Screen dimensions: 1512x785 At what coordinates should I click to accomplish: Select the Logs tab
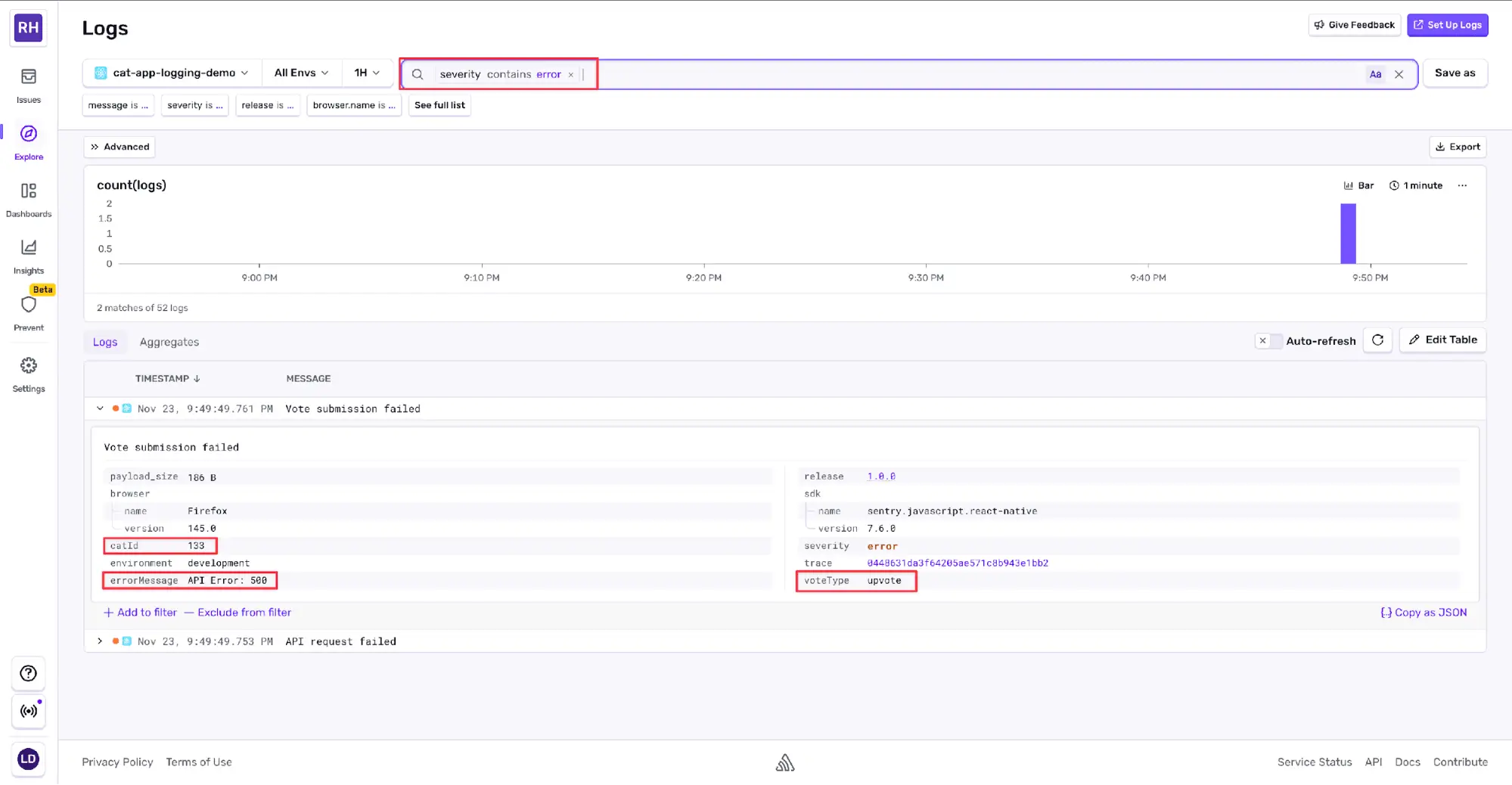(x=105, y=342)
